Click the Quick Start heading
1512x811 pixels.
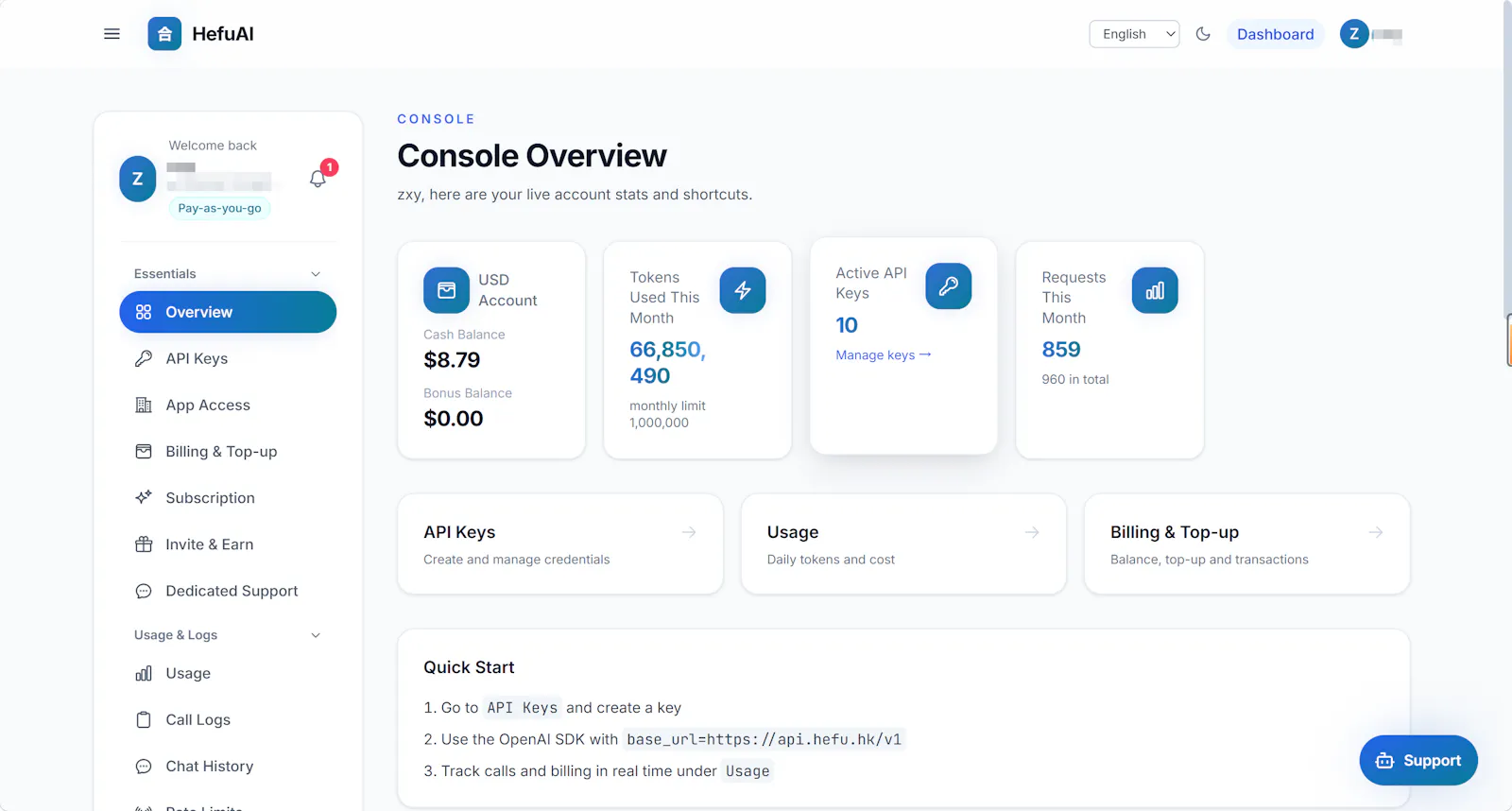point(469,667)
